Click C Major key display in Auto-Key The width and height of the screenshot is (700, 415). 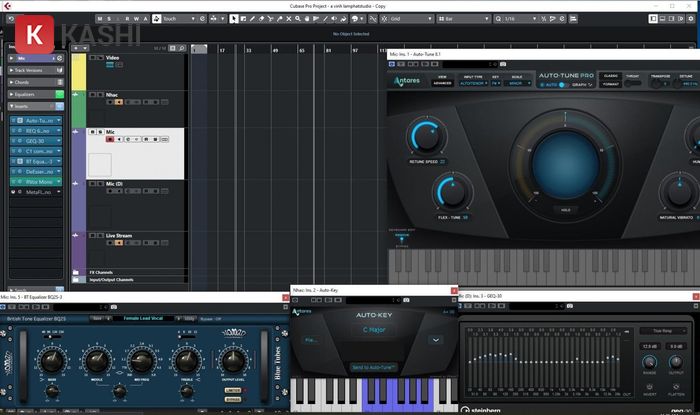[374, 330]
